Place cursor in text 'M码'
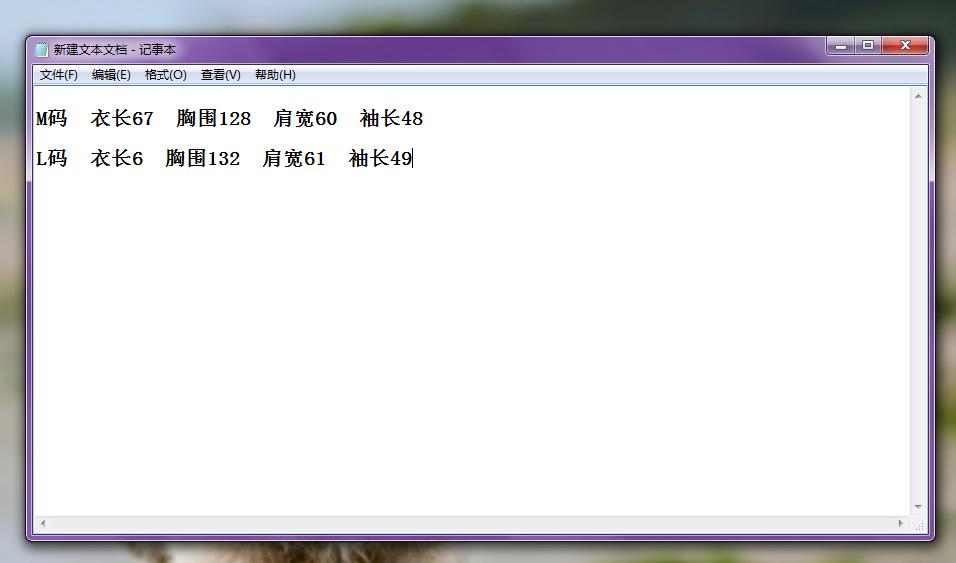 pos(51,118)
